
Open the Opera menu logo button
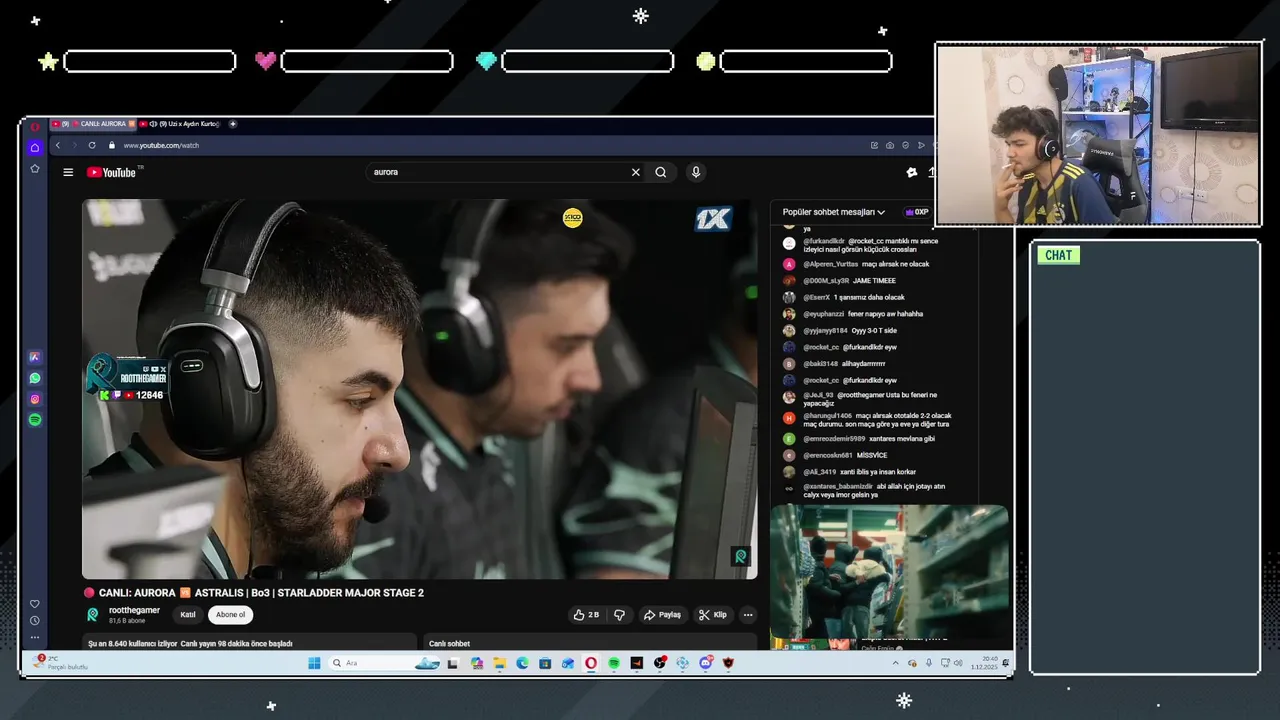coord(34,127)
